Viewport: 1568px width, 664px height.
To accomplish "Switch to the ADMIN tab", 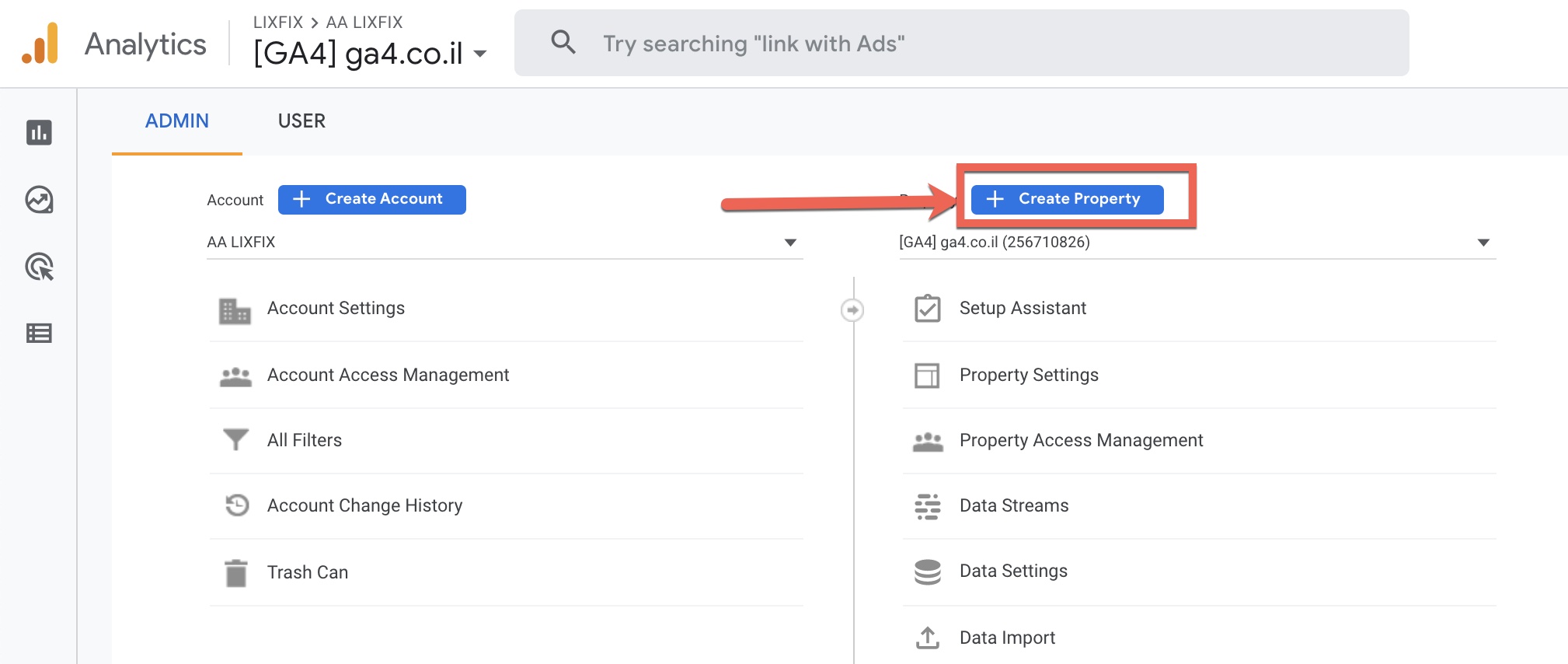I will click(177, 121).
